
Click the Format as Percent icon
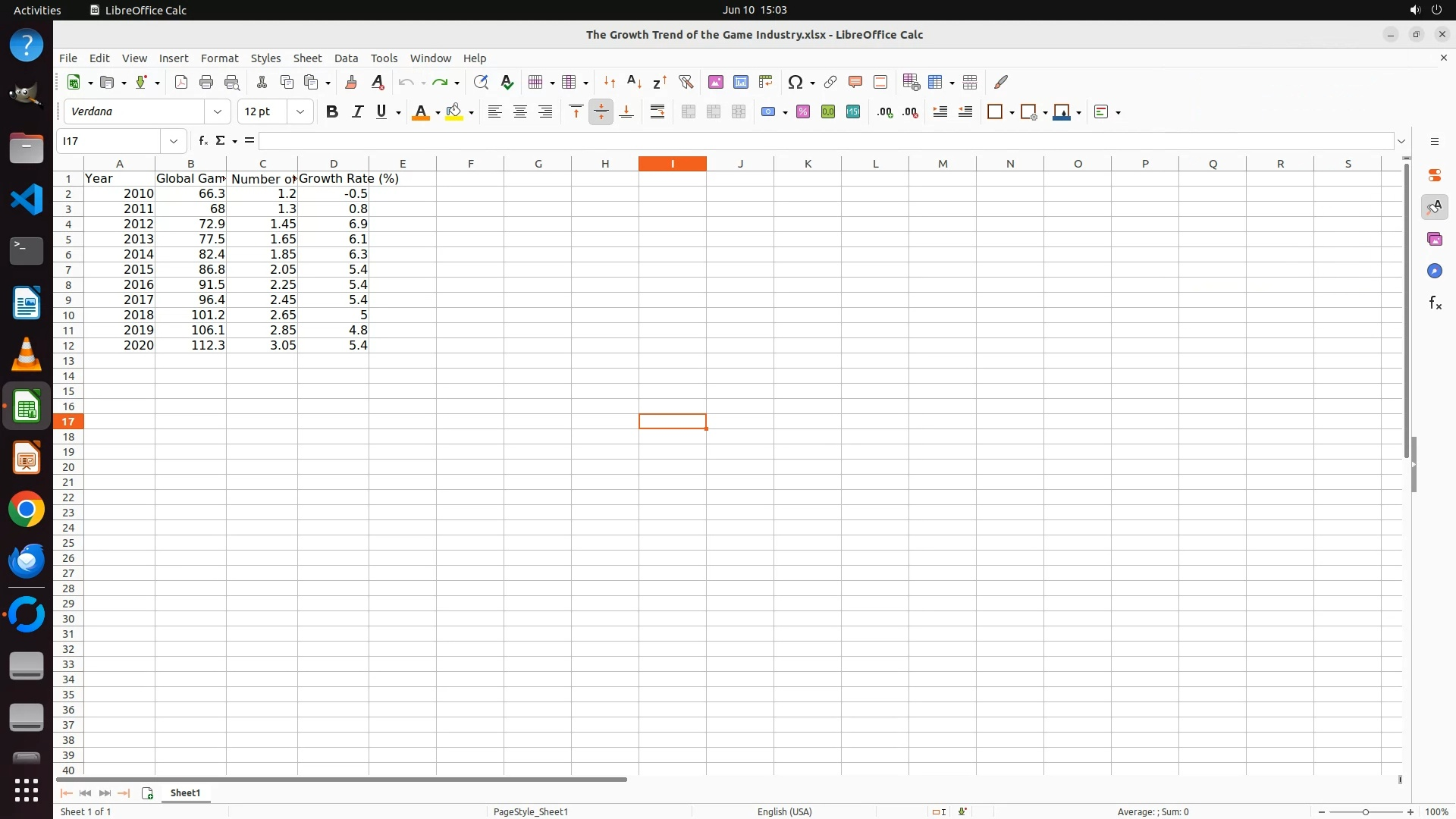(803, 111)
